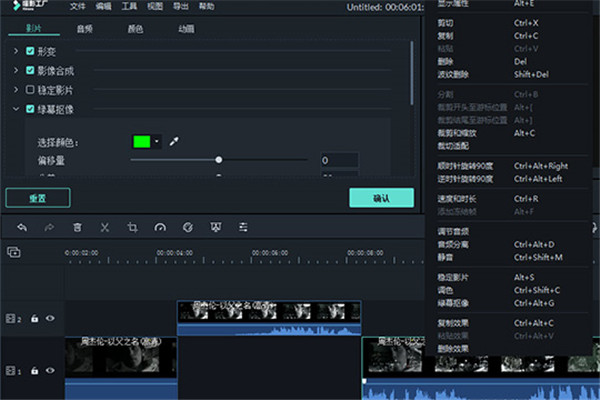Click the add track icon

point(14,253)
